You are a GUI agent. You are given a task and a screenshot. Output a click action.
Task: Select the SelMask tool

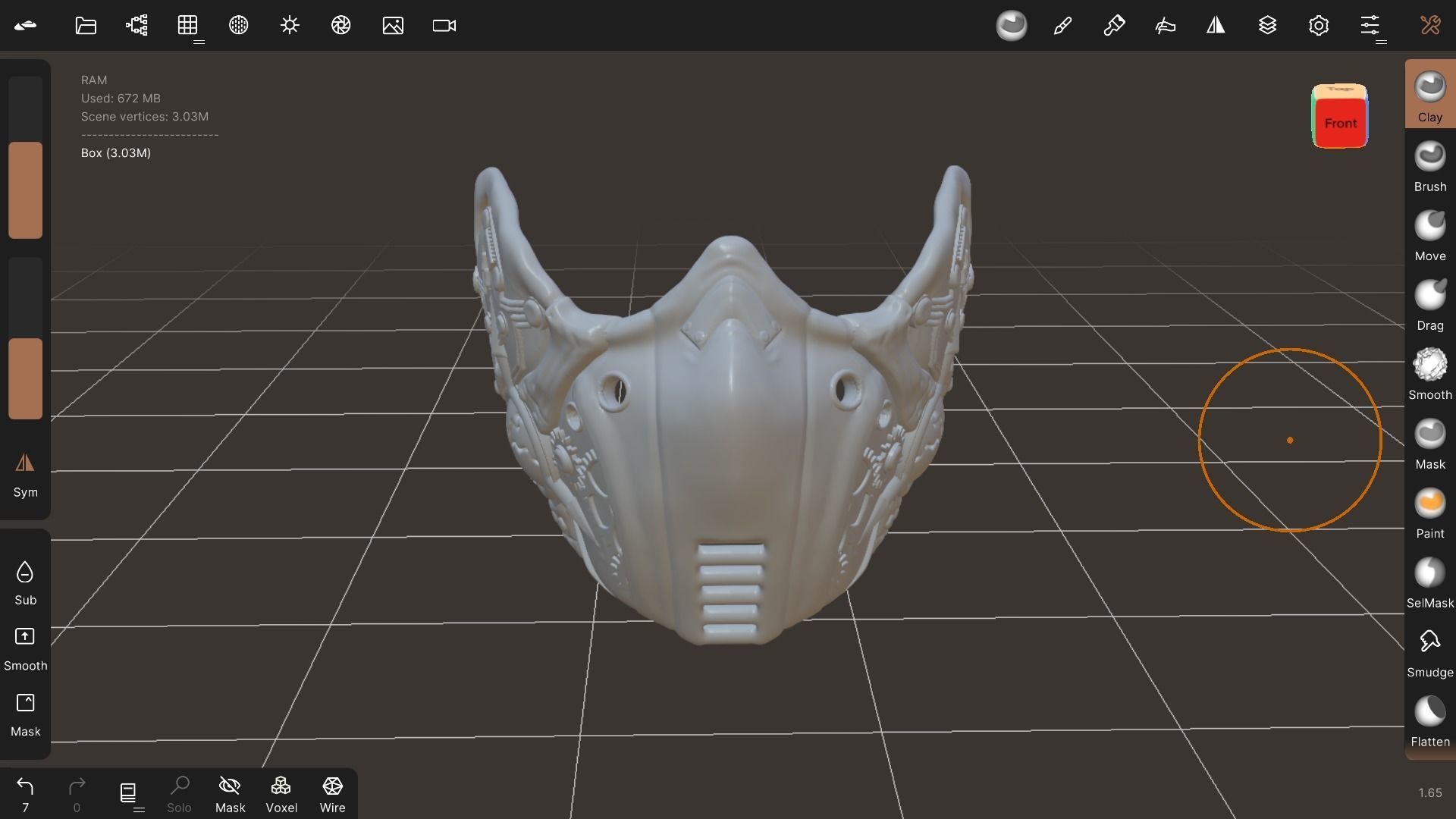point(1430,582)
